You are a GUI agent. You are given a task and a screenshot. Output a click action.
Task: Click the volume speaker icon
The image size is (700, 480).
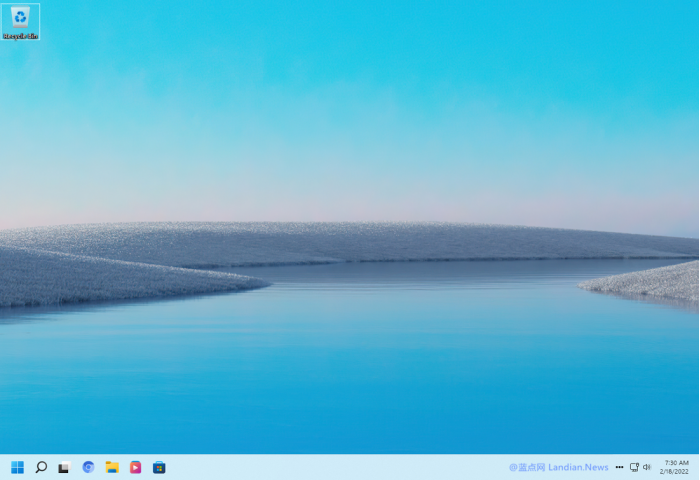click(x=647, y=467)
